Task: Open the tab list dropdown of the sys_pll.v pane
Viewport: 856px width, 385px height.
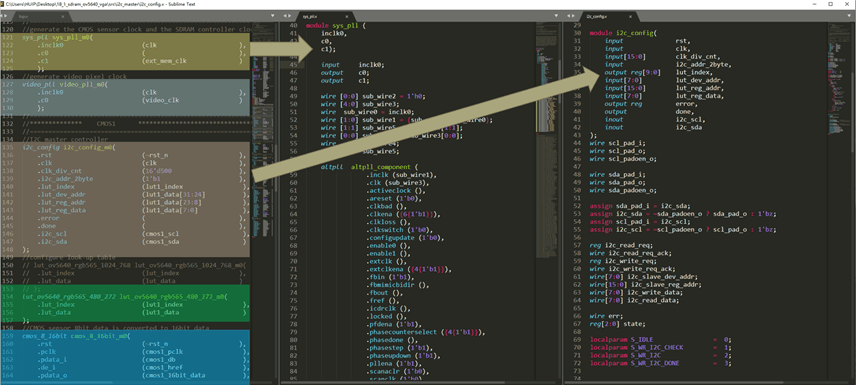Action: click(555, 16)
